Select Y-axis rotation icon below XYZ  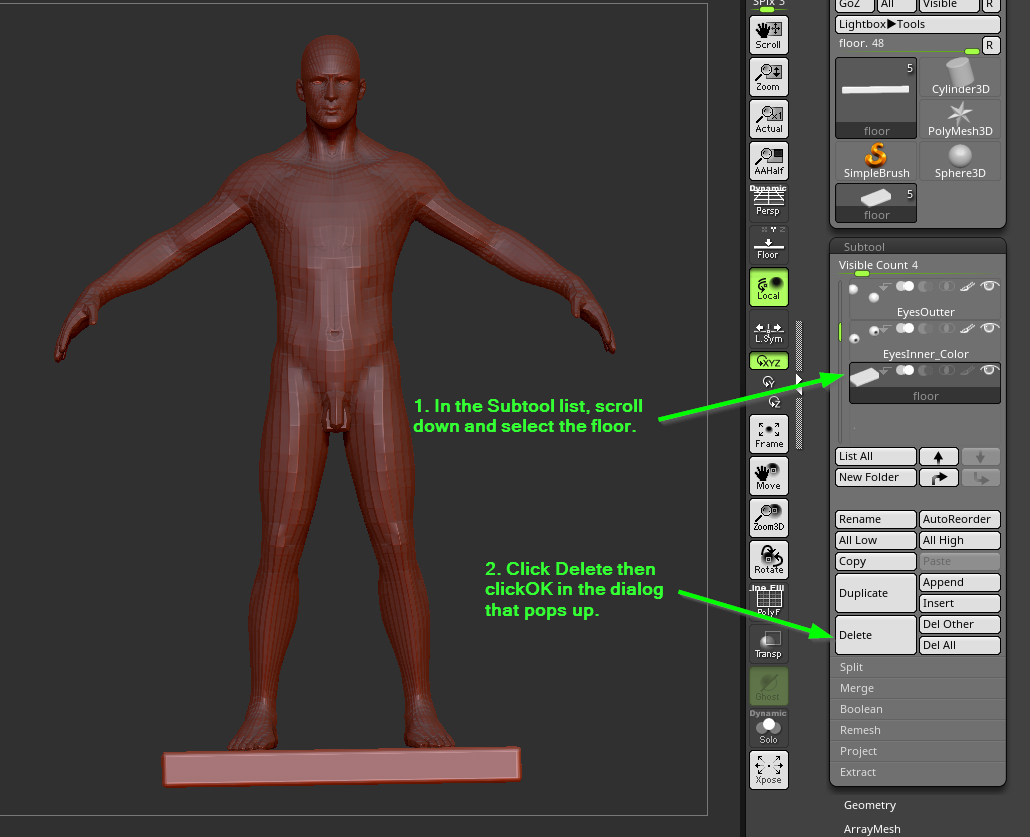click(769, 382)
